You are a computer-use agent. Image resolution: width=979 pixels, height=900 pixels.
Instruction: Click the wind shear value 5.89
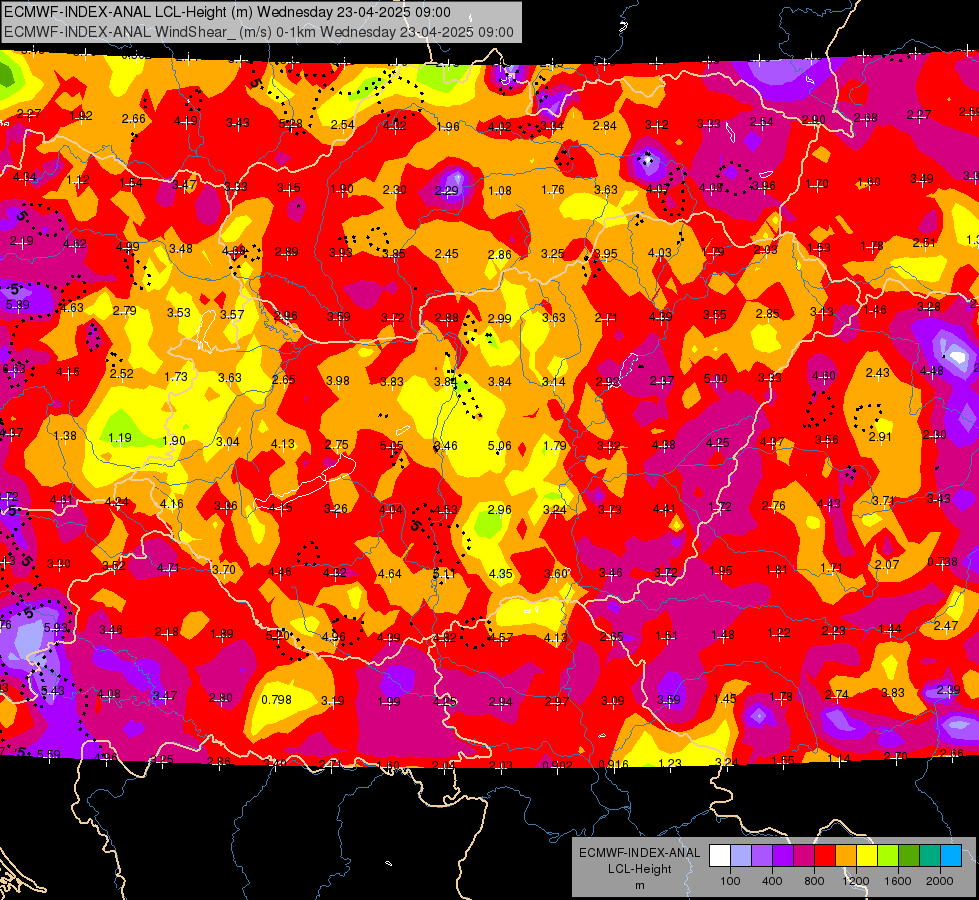pos(17,305)
